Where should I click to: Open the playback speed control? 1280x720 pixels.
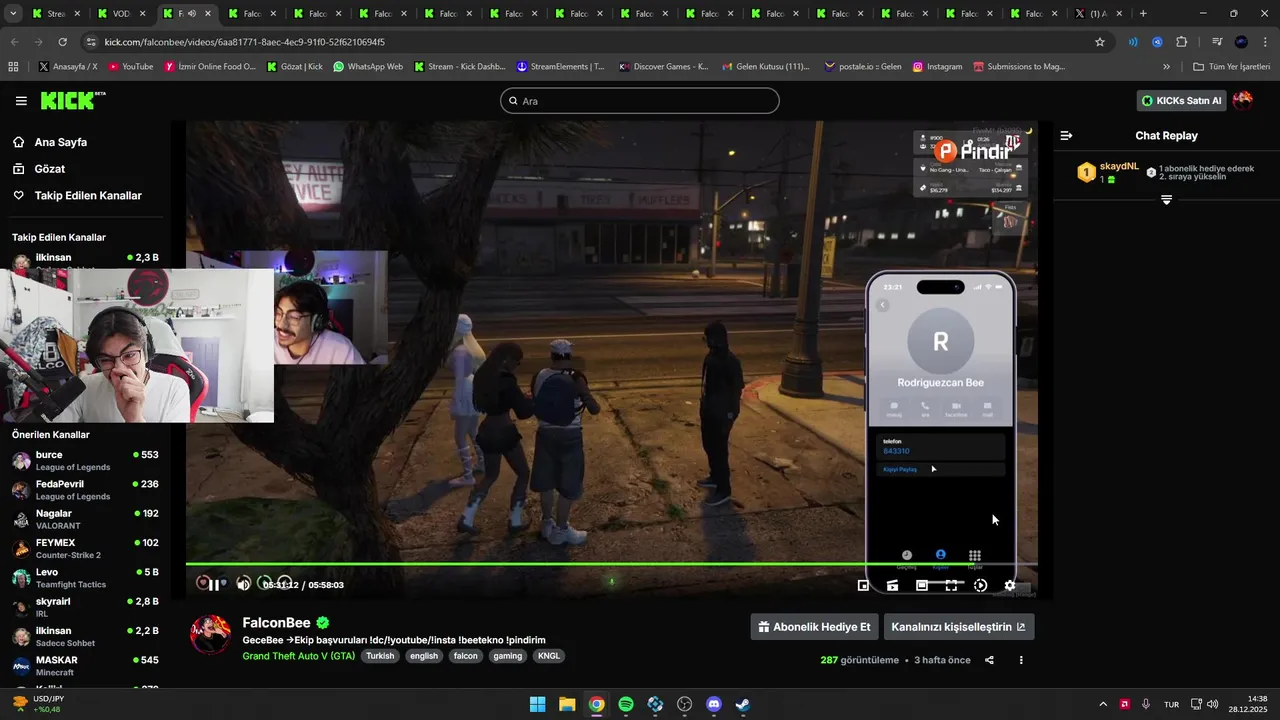point(980,586)
